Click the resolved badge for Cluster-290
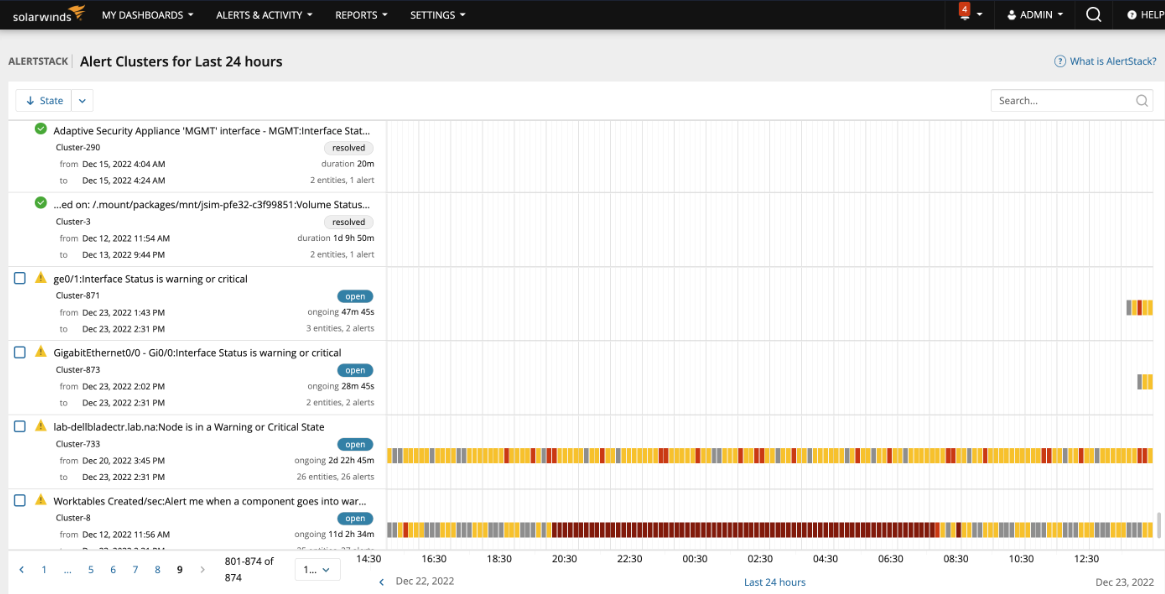Image resolution: width=1165 pixels, height=594 pixels. (348, 147)
